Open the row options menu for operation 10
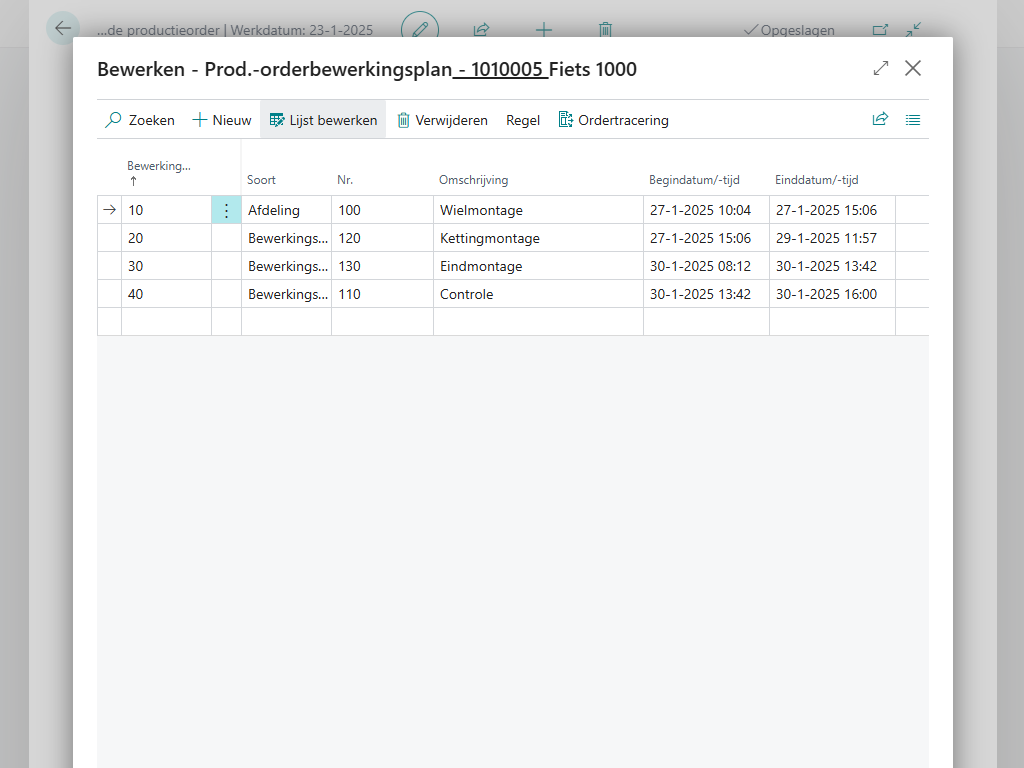This screenshot has width=1024, height=768. pyautogui.click(x=226, y=210)
